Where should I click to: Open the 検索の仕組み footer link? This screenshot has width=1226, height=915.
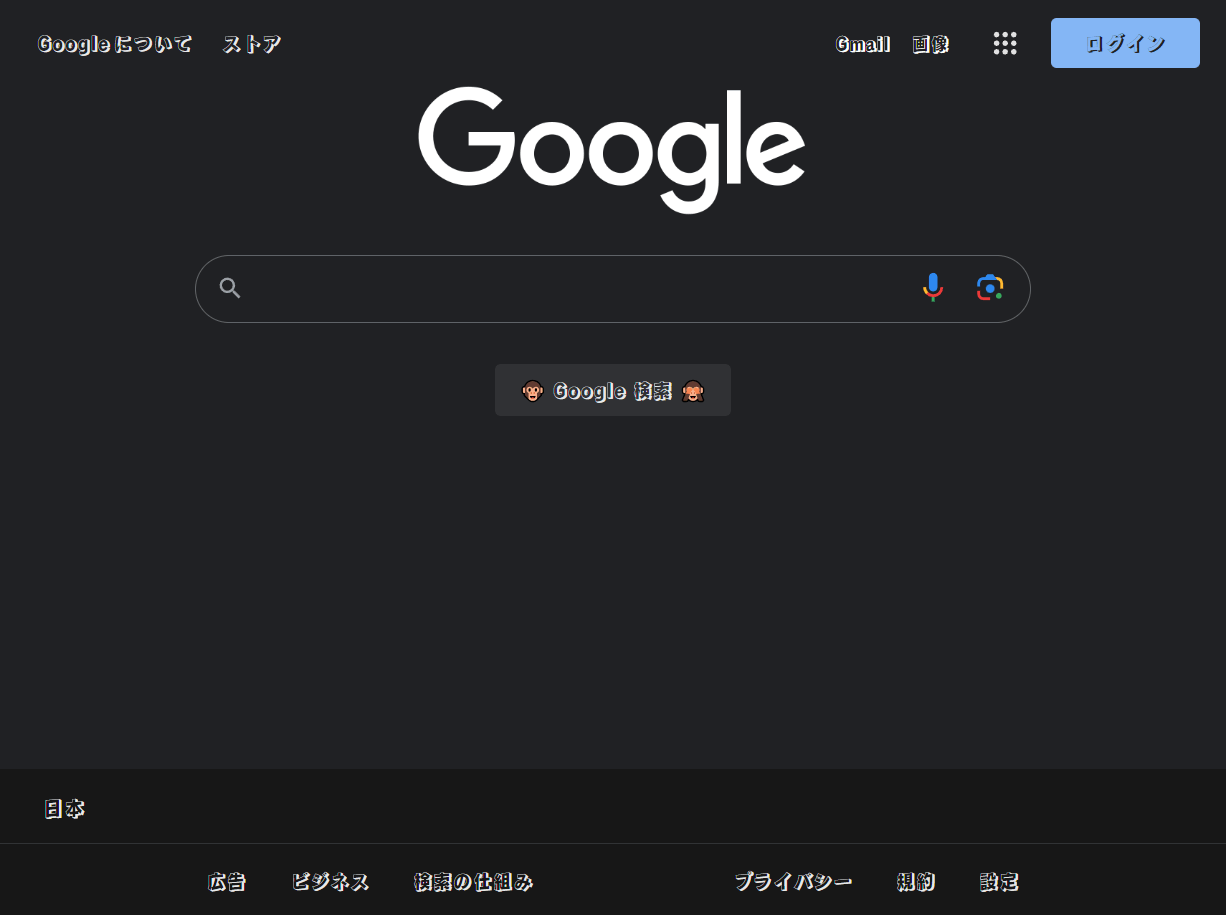coord(474,882)
